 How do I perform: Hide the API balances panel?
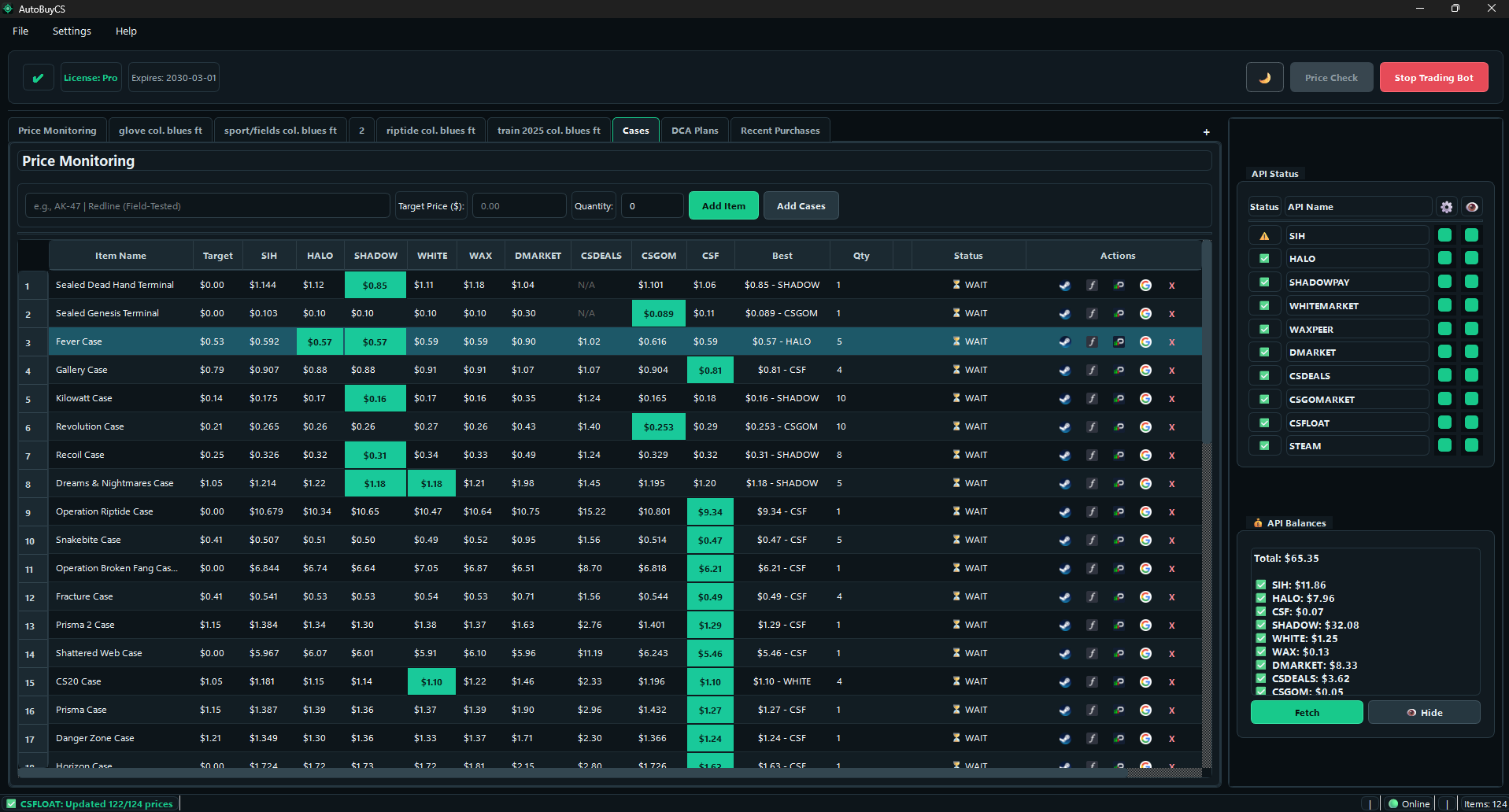(x=1424, y=712)
